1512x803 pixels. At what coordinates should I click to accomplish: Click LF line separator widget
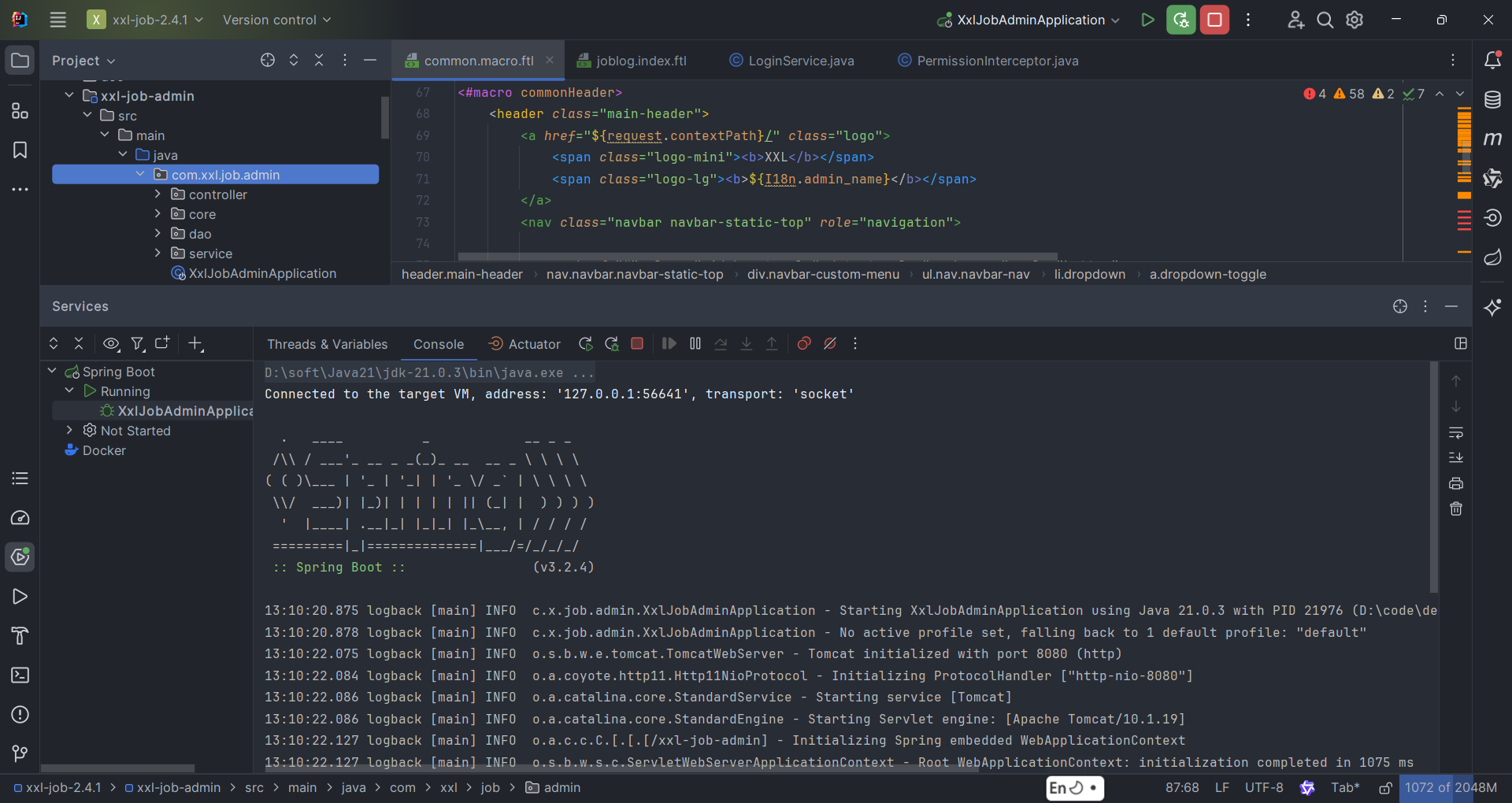point(1221,788)
